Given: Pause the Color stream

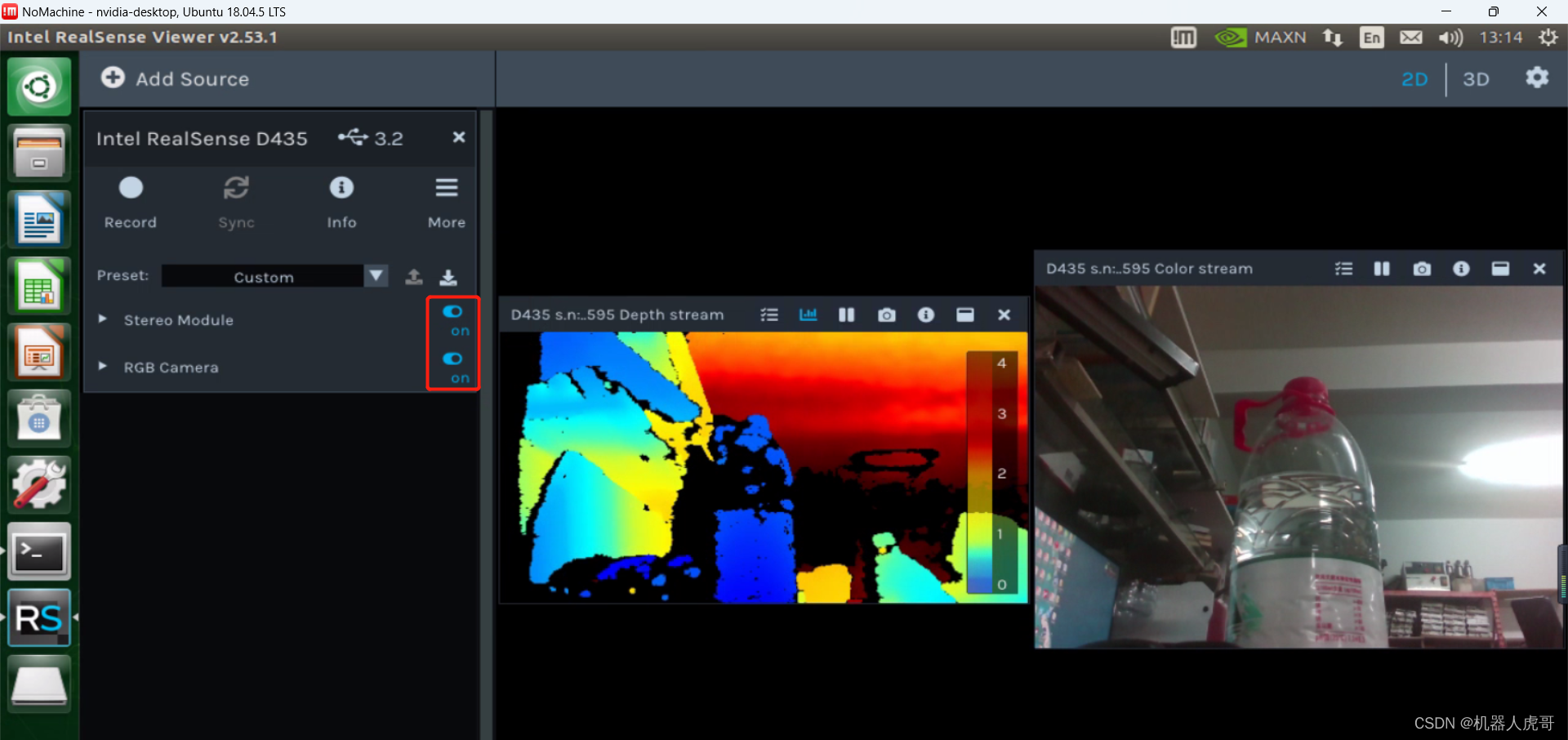Looking at the screenshot, I should coord(1382,269).
